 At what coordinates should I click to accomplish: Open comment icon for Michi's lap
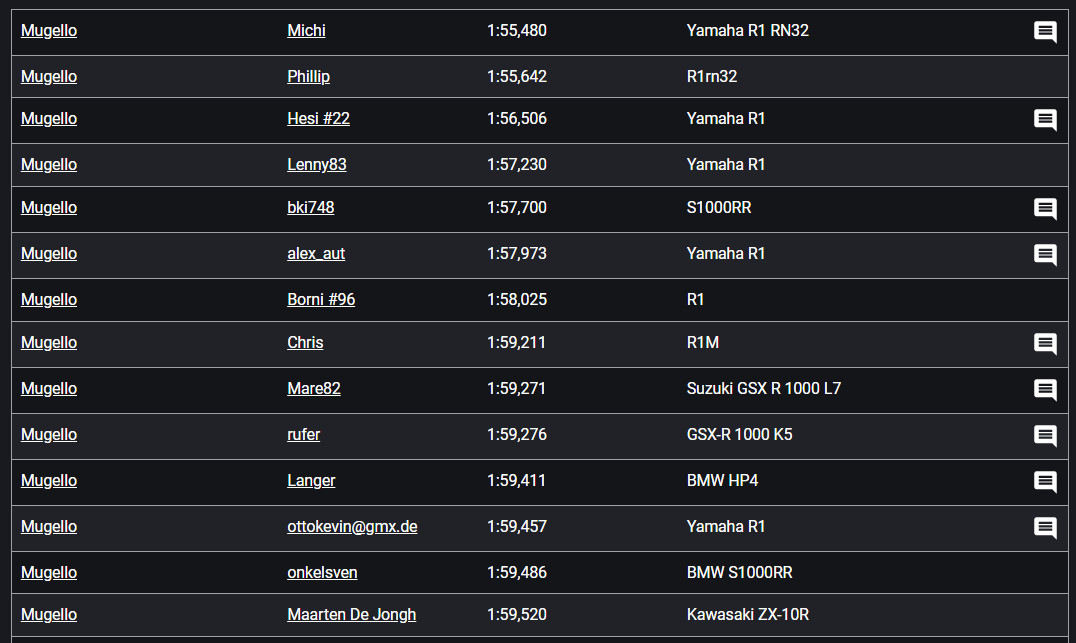[1045, 32]
